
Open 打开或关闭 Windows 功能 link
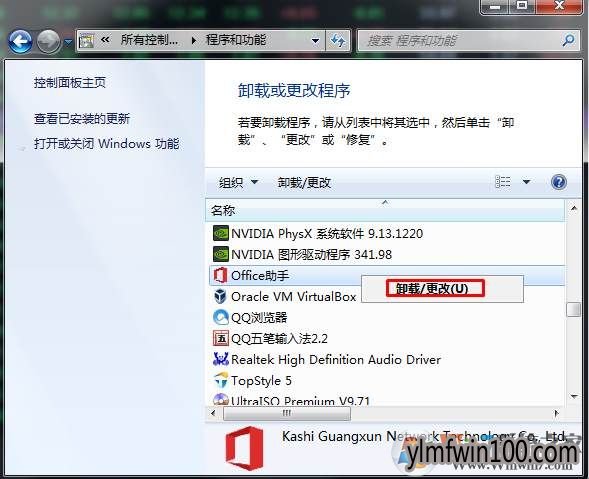107,144
